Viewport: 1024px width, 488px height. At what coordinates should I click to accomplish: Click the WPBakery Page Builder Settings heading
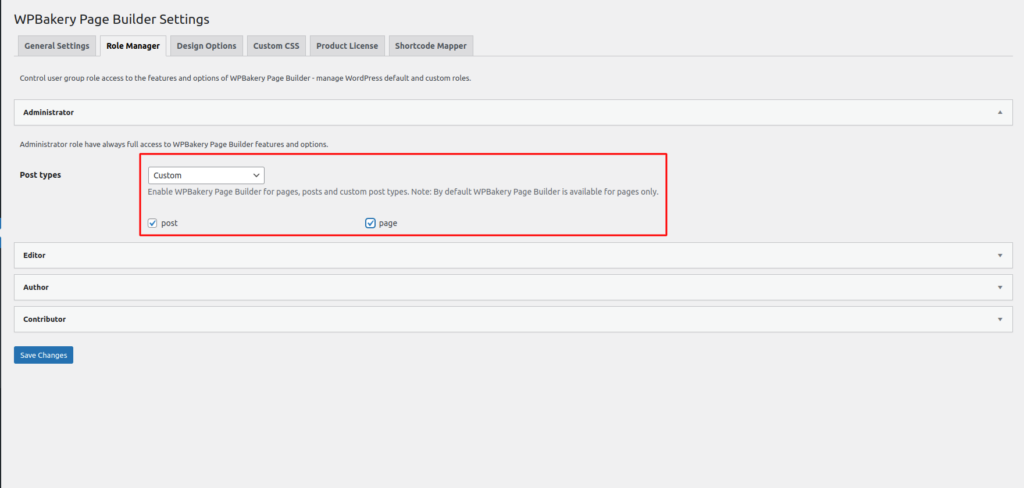pos(112,19)
